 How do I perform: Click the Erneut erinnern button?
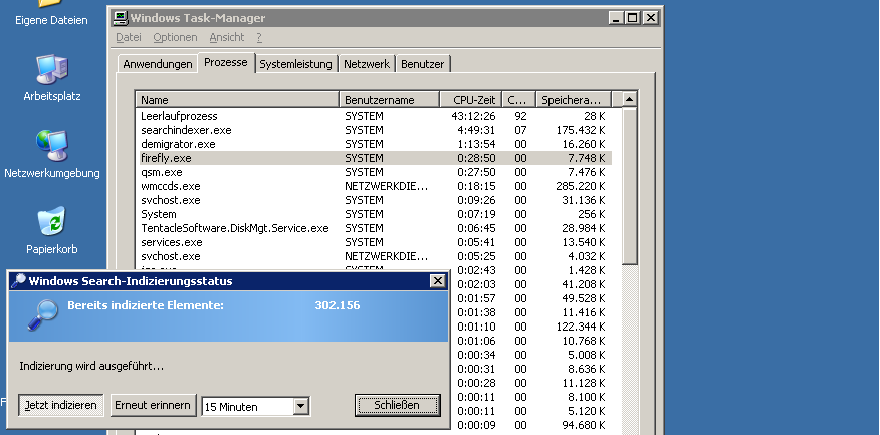pos(153,405)
